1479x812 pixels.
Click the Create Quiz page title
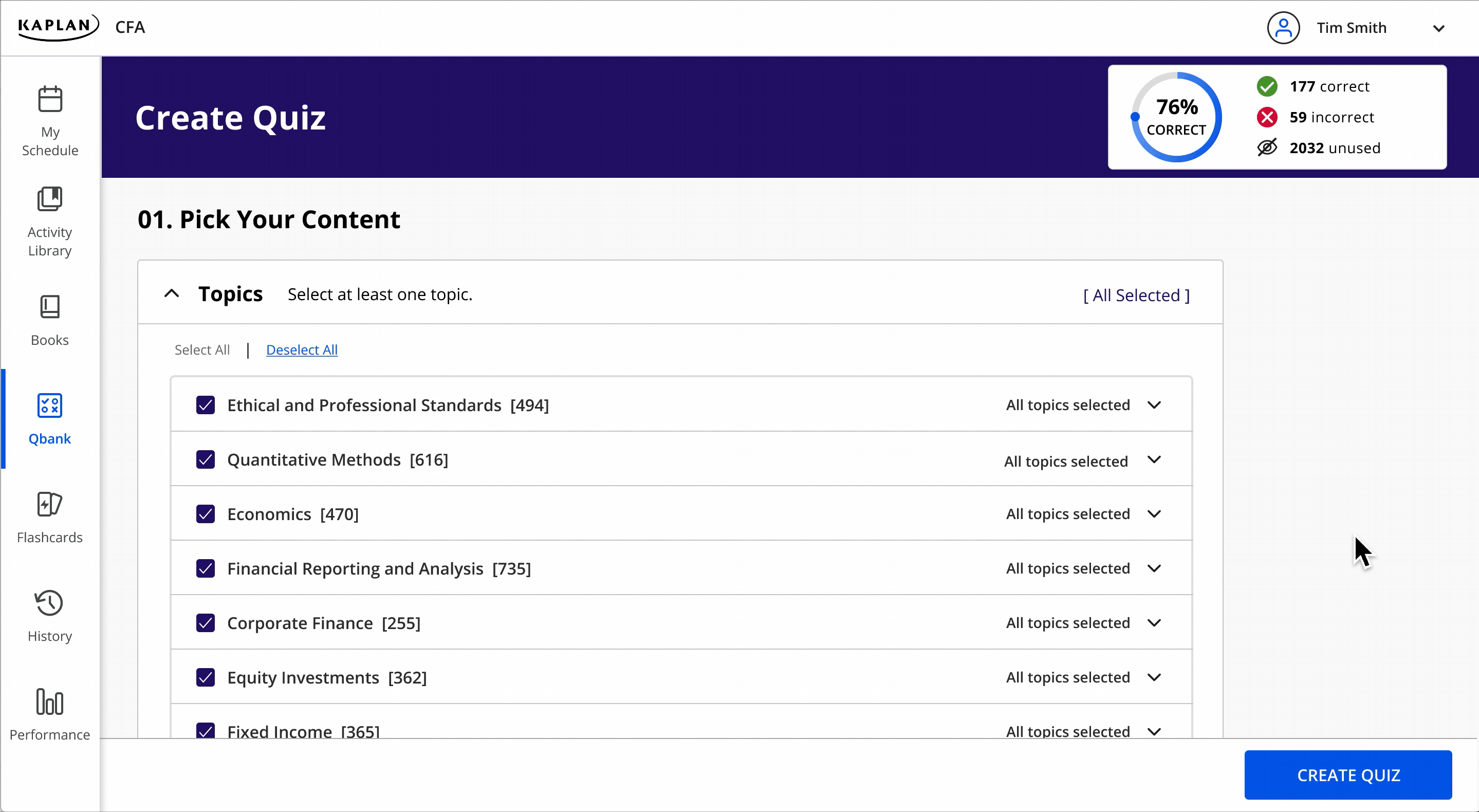coord(230,118)
